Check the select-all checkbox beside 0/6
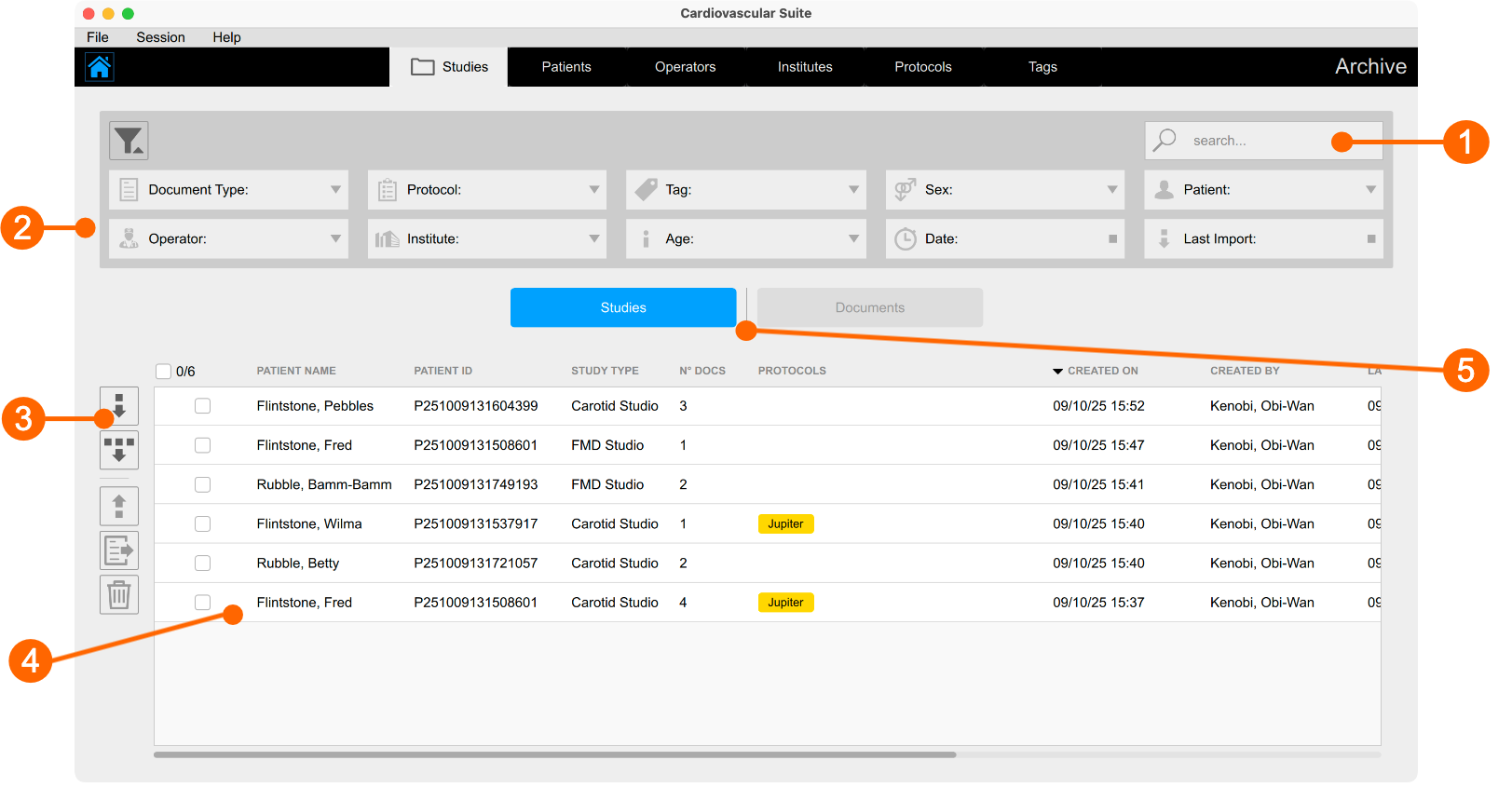The height and width of the screenshot is (801, 1512). 164,372
